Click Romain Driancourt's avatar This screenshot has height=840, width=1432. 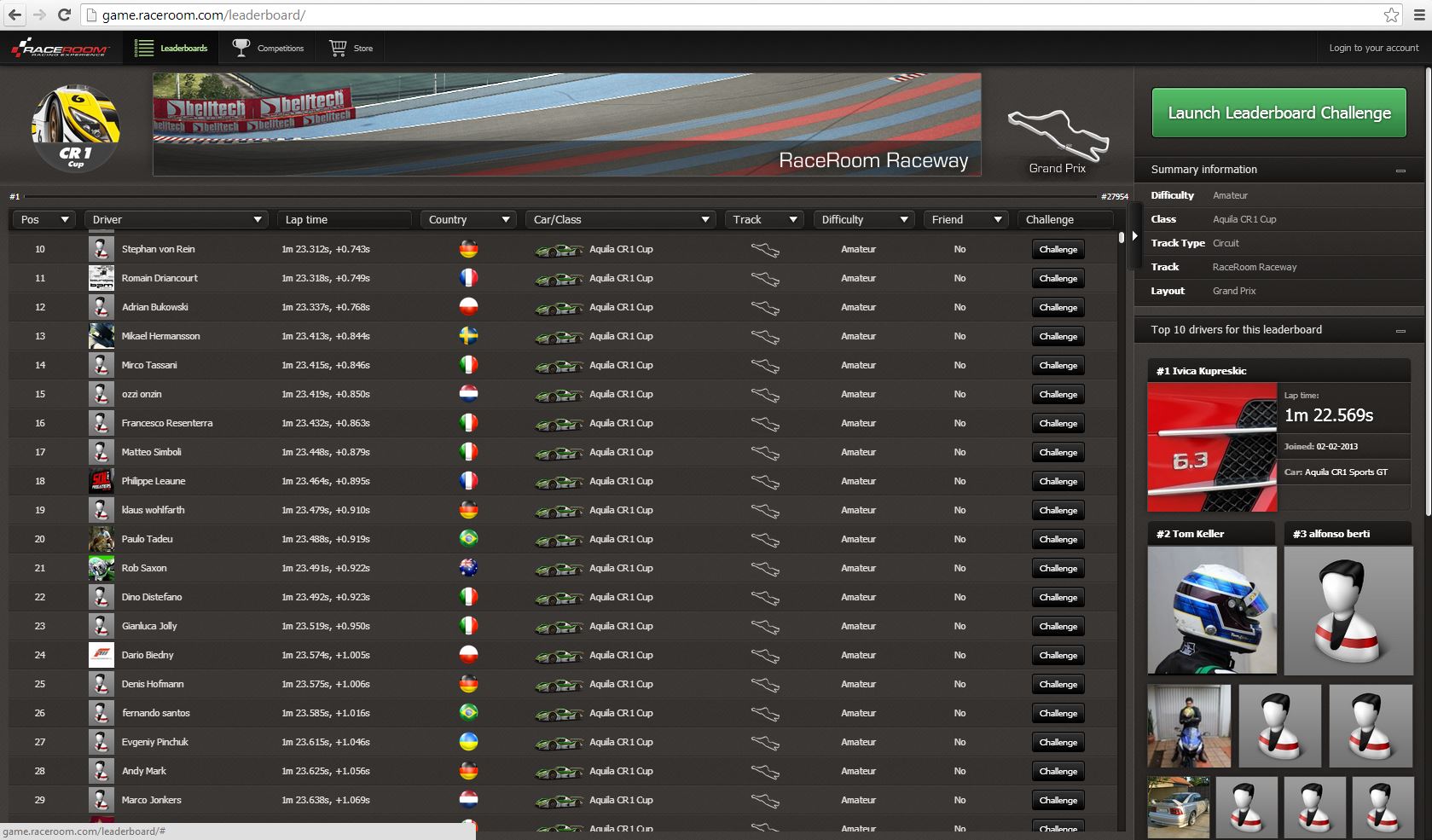[x=101, y=278]
